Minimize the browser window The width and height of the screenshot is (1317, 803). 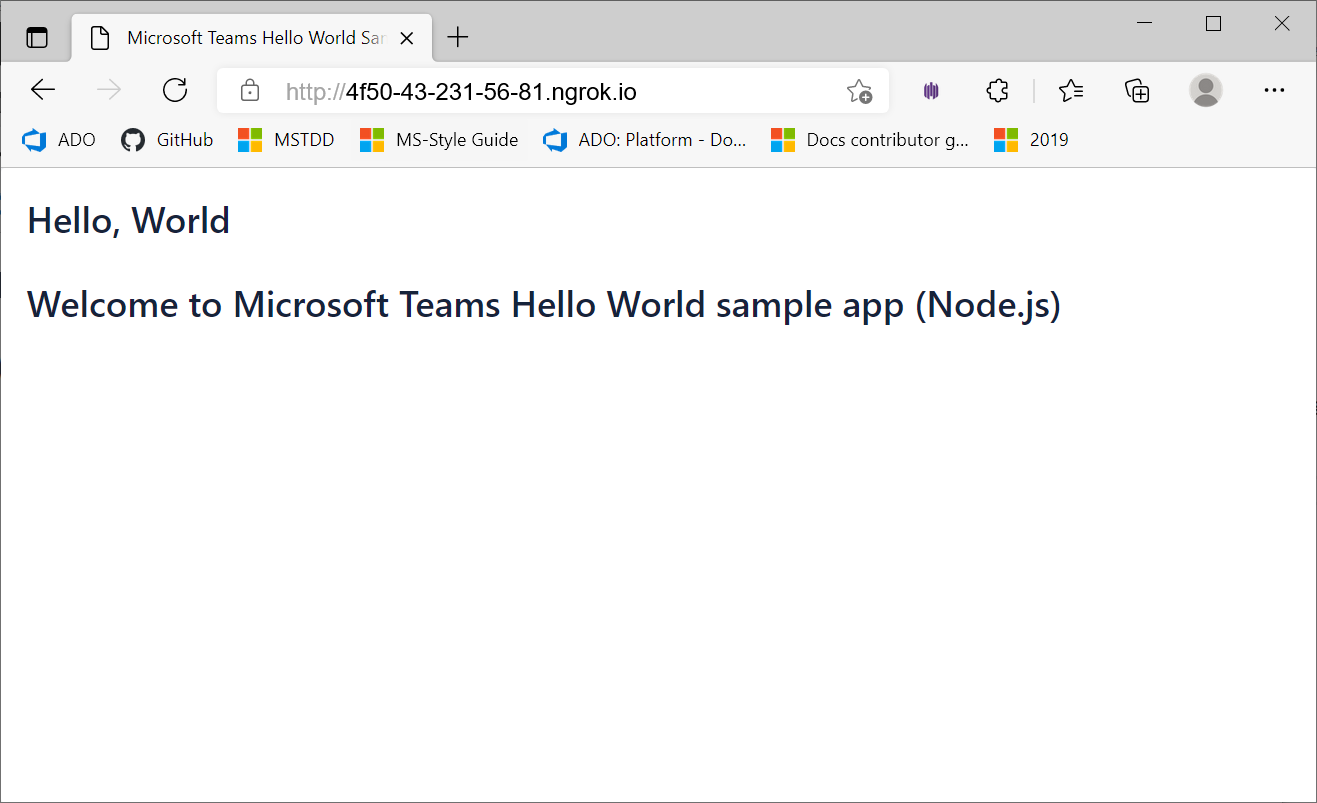pos(1146,24)
